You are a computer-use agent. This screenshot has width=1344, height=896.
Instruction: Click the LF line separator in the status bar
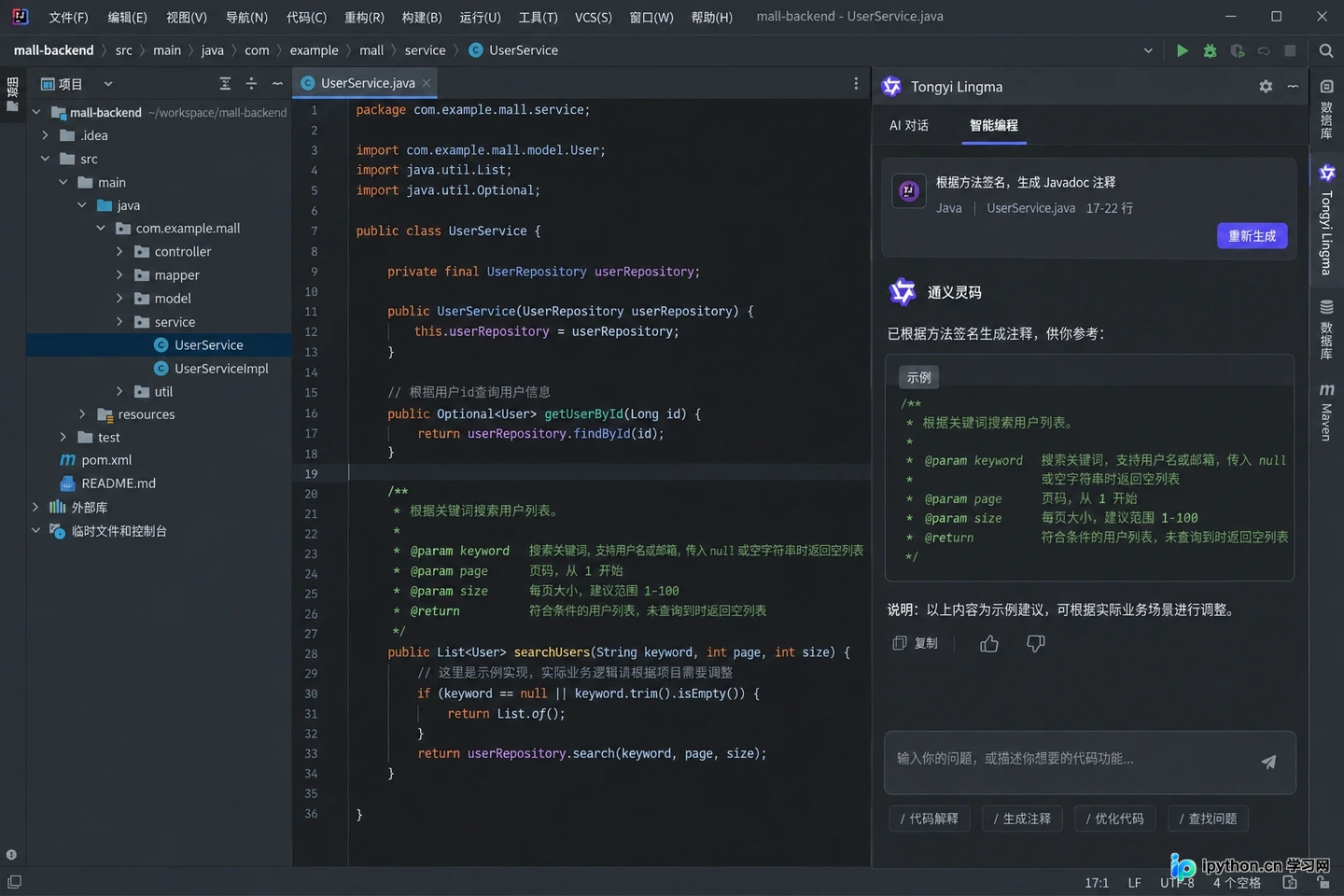click(x=1134, y=882)
